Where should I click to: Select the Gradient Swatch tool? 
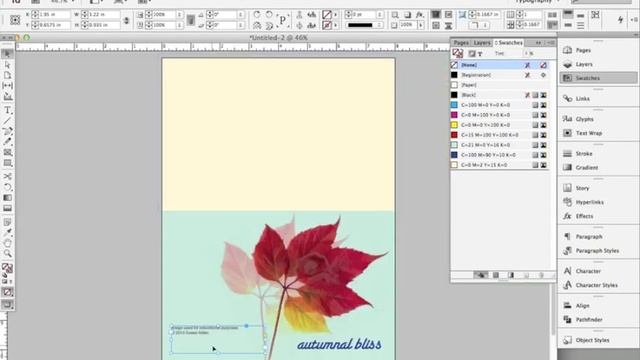7,198
